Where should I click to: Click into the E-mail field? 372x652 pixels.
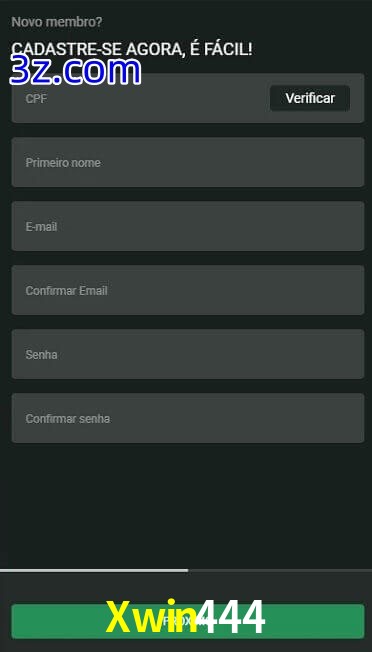pyautogui.click(x=188, y=226)
